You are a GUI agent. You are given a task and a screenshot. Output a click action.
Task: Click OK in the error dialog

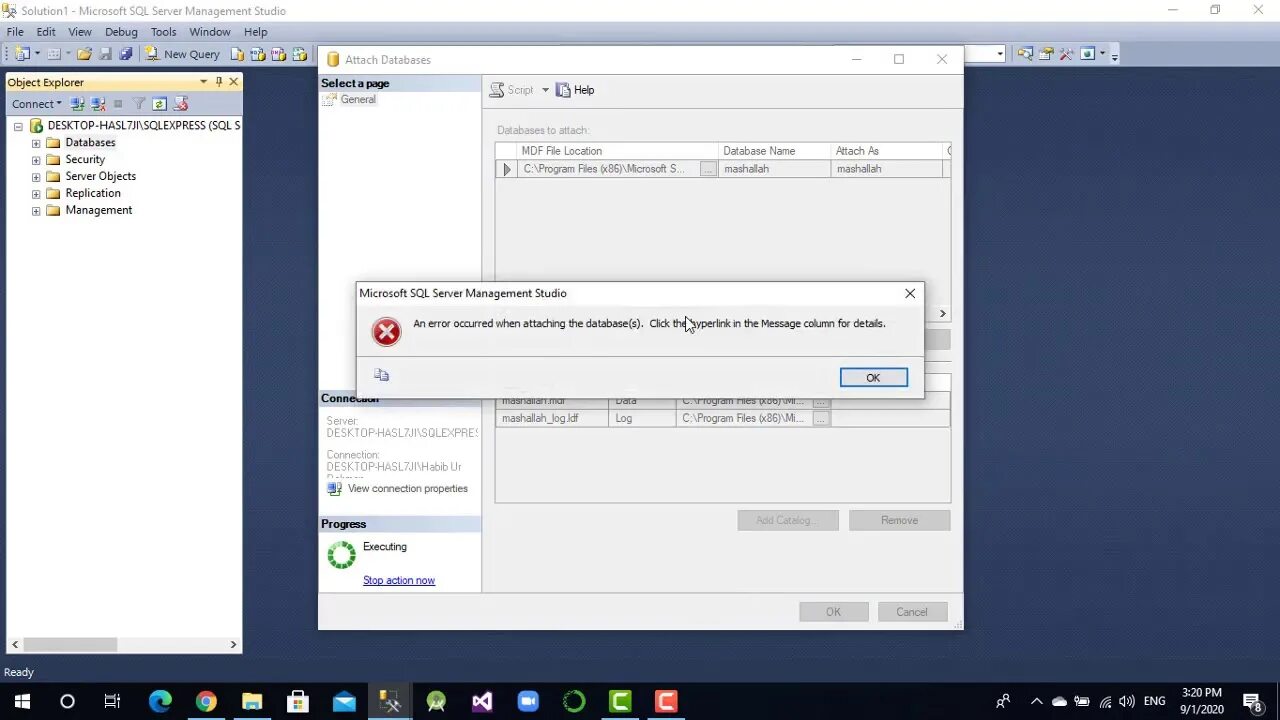[873, 377]
